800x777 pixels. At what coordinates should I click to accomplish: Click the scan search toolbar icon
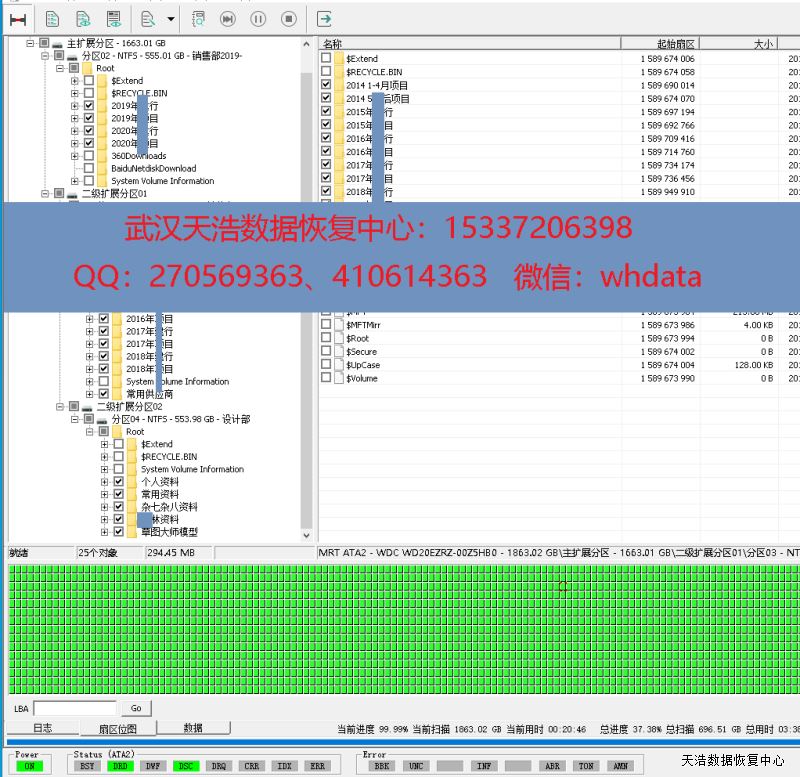tap(198, 18)
